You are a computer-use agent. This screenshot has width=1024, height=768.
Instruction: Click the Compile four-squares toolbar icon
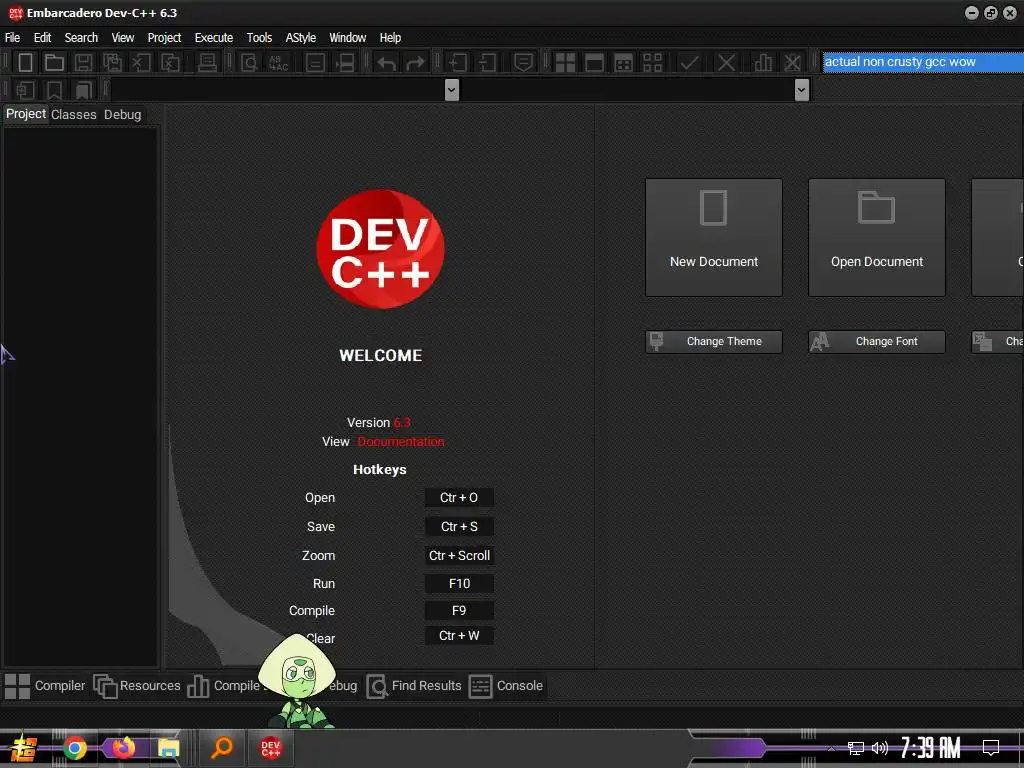point(565,63)
